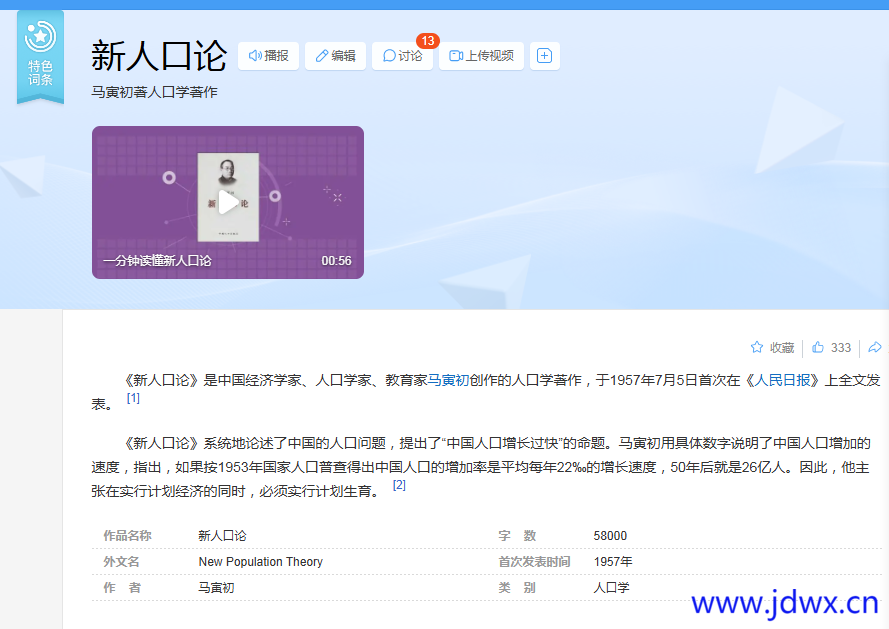The height and width of the screenshot is (629, 889).
Task: Select the 作品名称 value 新人口论
Action: tap(222, 535)
